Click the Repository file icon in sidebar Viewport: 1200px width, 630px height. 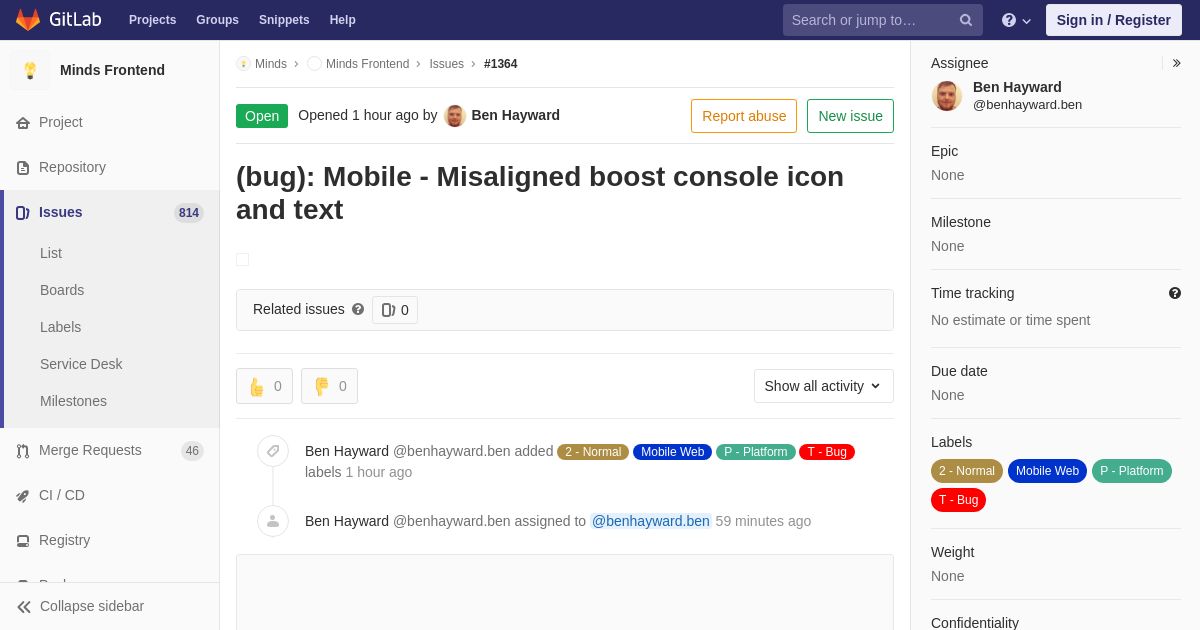click(x=23, y=168)
